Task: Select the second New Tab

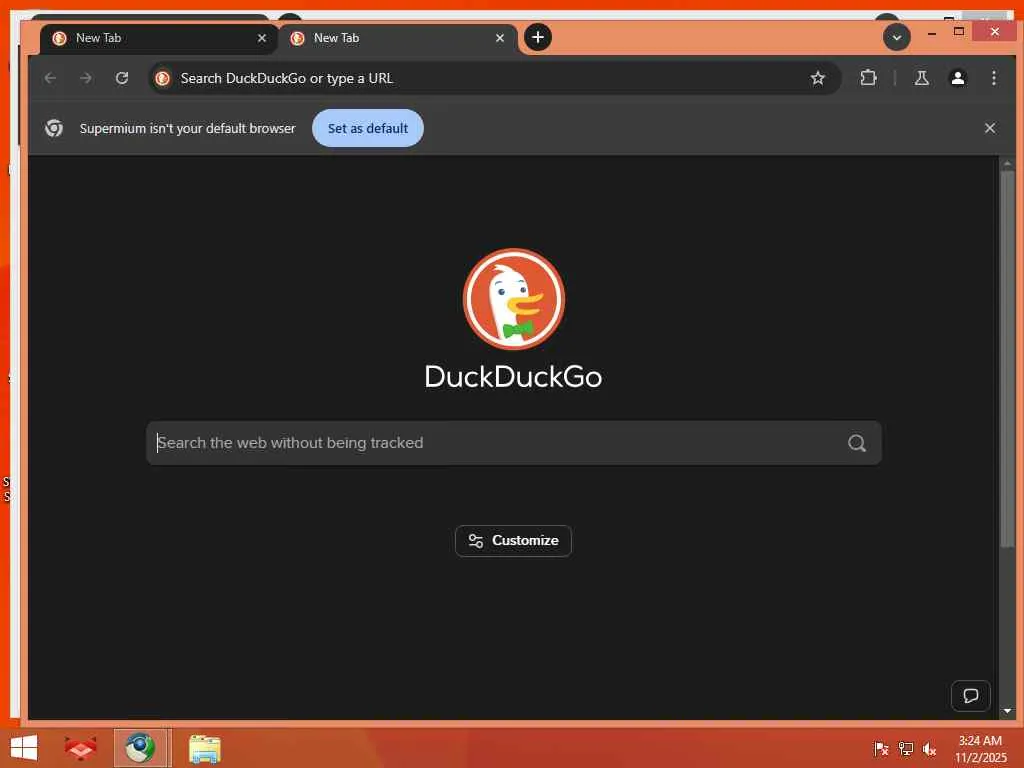Action: pos(397,39)
